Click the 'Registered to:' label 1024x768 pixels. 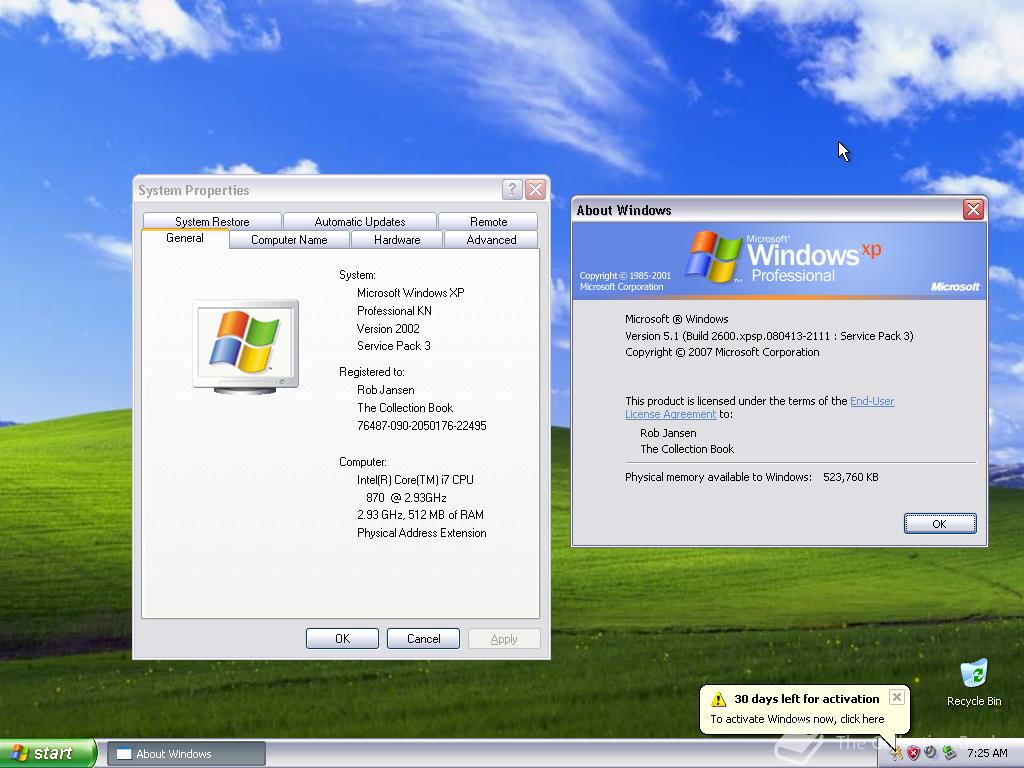click(x=372, y=372)
